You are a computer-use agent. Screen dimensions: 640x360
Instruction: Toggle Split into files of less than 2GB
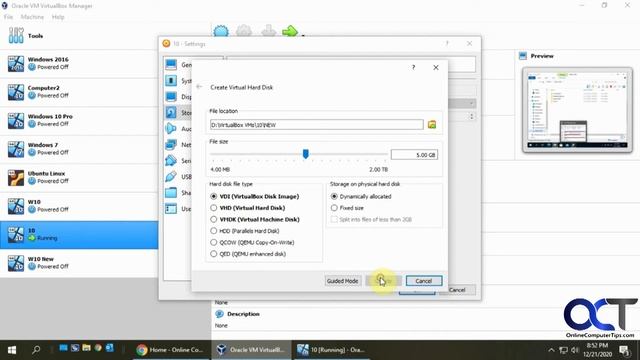pyautogui.click(x=334, y=219)
